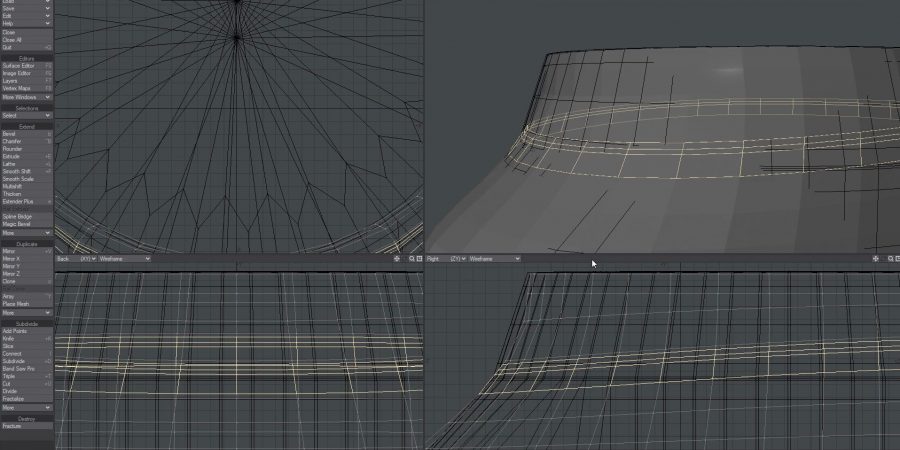Select the Magic Bevel tool
The width and height of the screenshot is (900, 450).
(x=26, y=224)
